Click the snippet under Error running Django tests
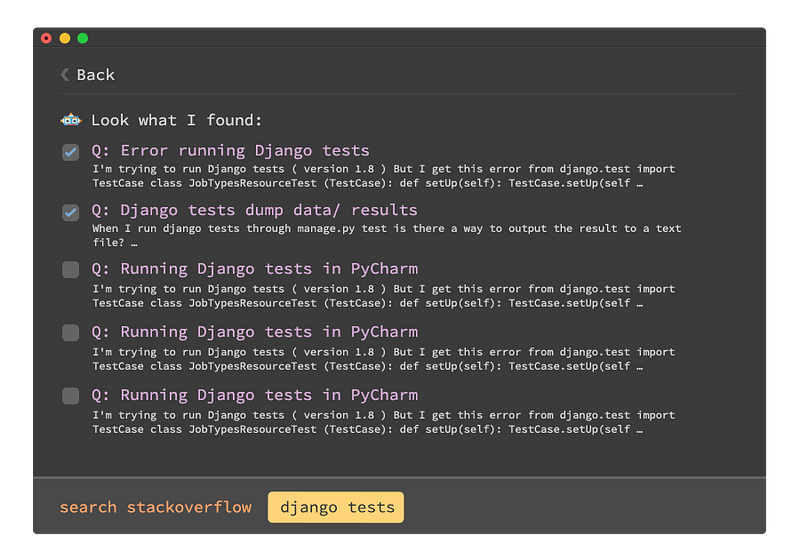The width and height of the screenshot is (800, 559). [x=383, y=176]
